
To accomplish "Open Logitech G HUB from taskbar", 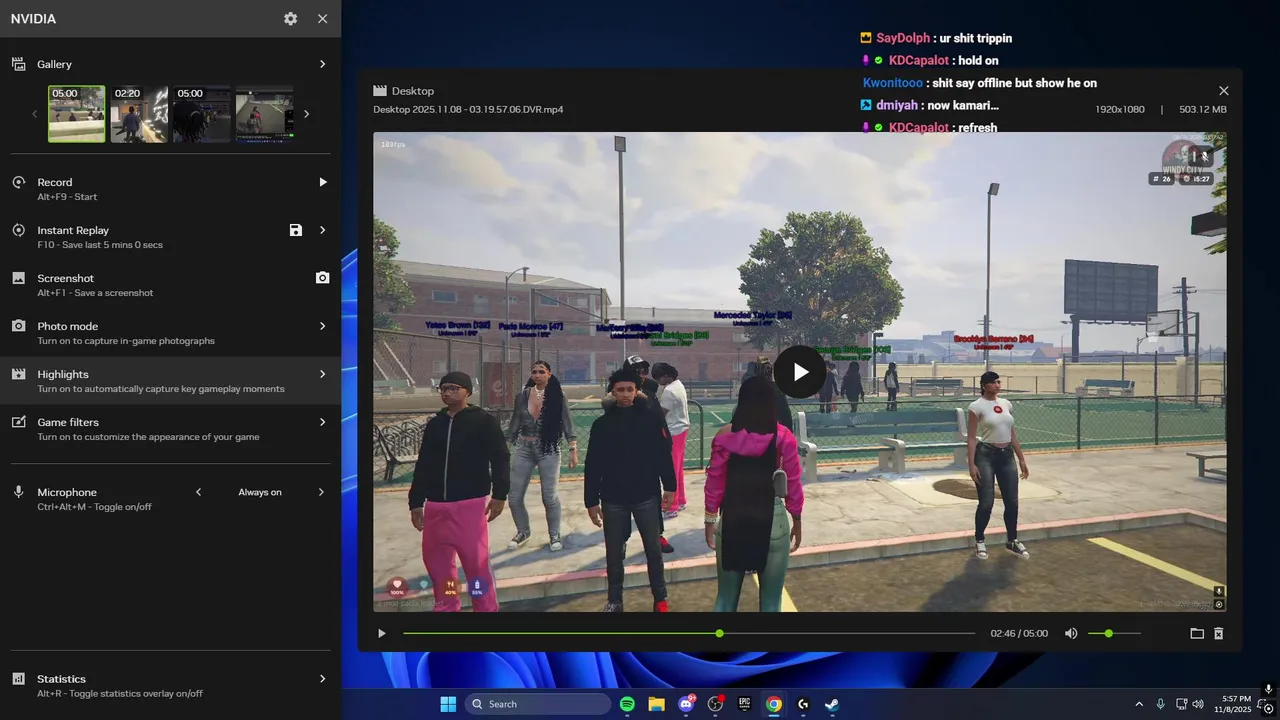I will pos(803,704).
